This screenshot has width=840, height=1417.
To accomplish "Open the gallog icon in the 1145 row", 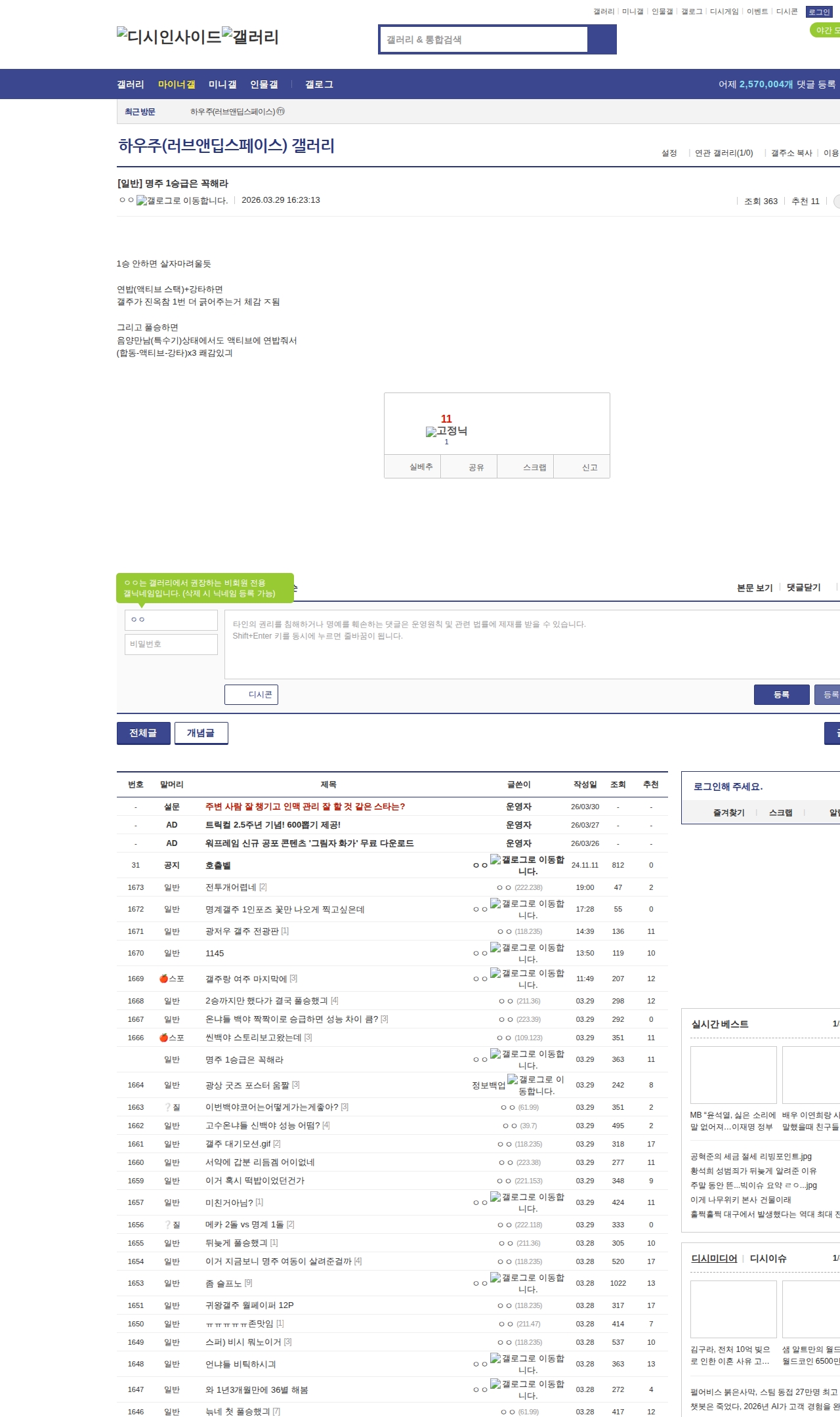I will 528,953.
